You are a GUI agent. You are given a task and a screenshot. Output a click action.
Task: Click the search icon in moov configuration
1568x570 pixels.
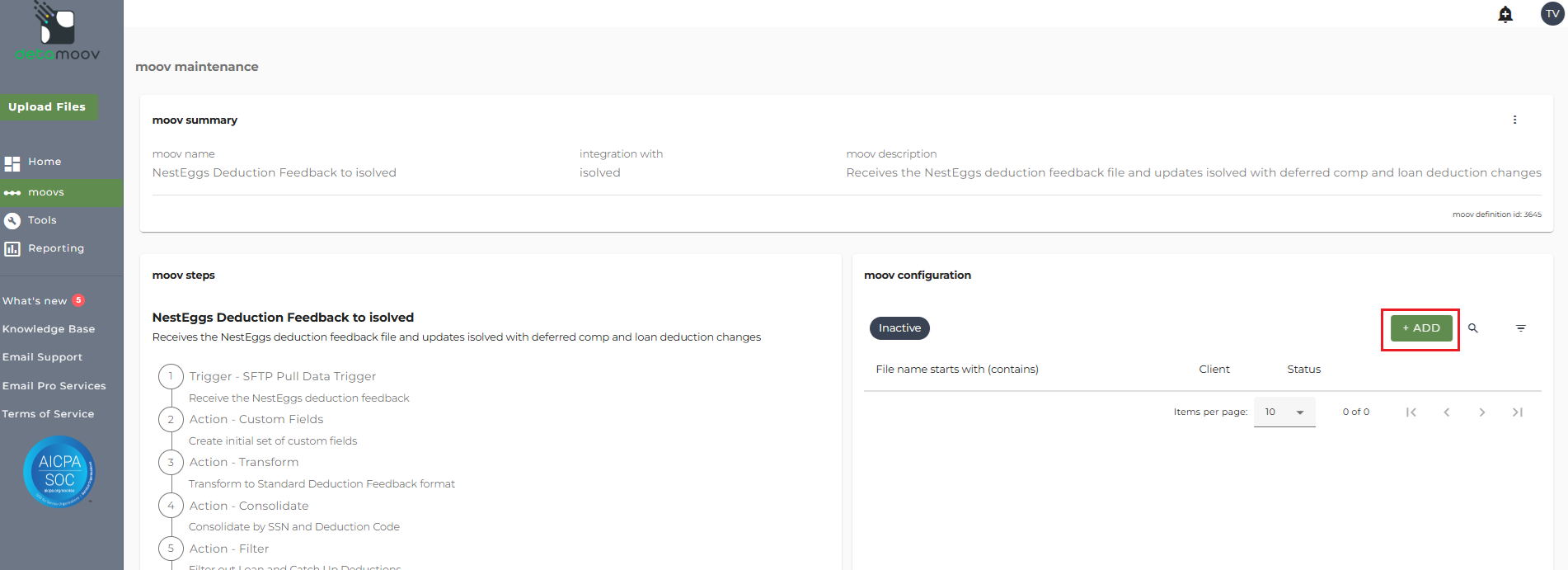(1473, 328)
